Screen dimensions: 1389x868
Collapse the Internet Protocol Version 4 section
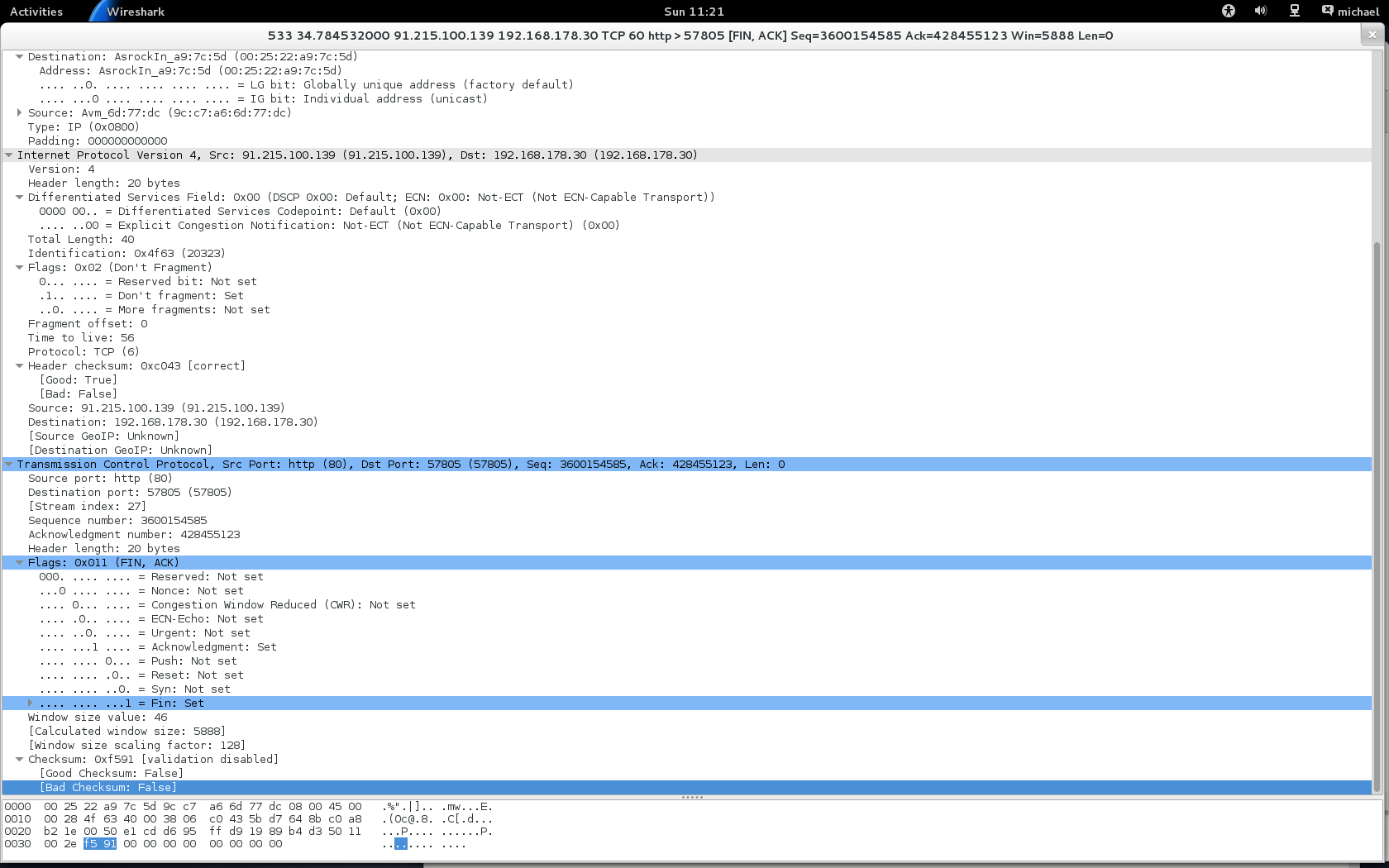[x=9, y=155]
